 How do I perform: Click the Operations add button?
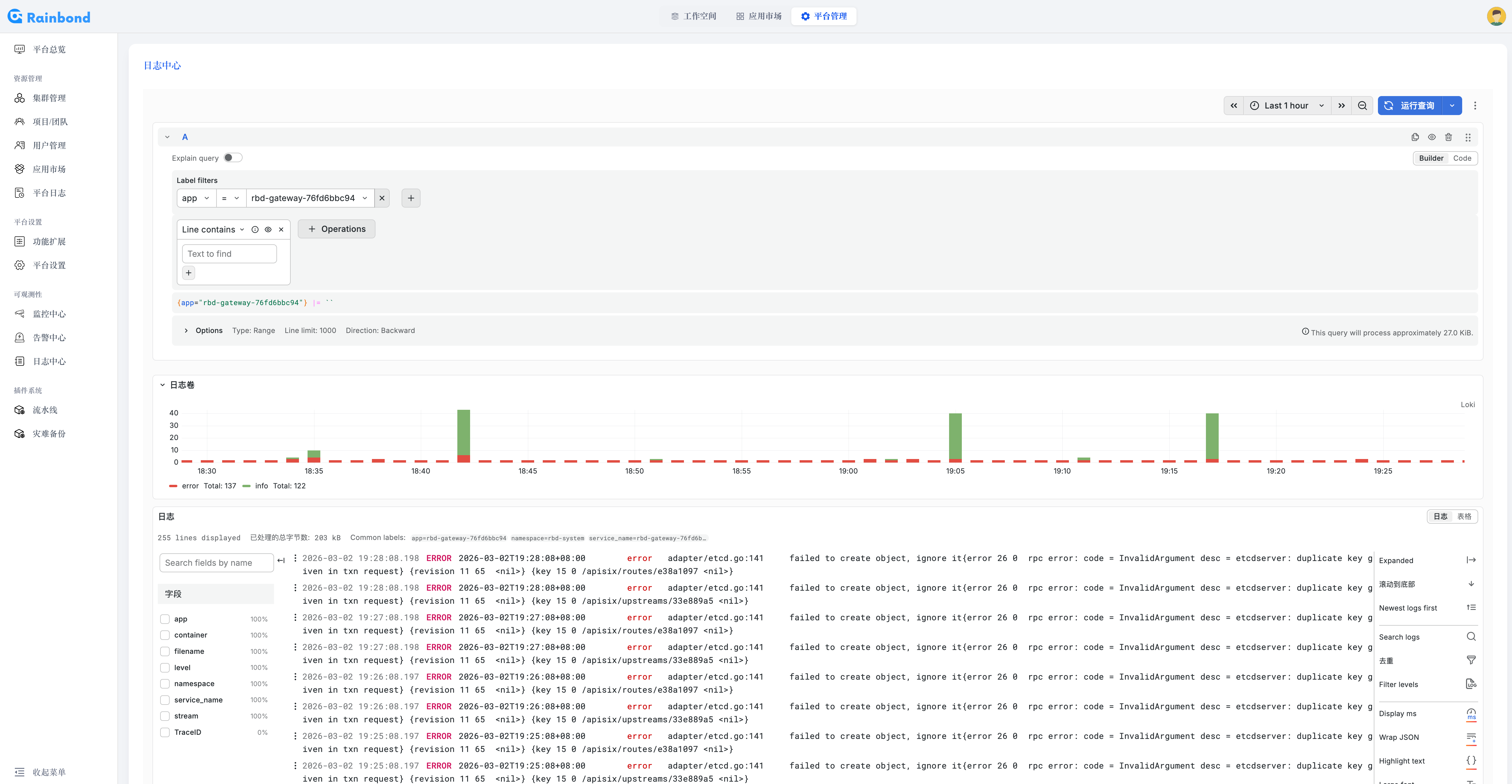coord(336,229)
